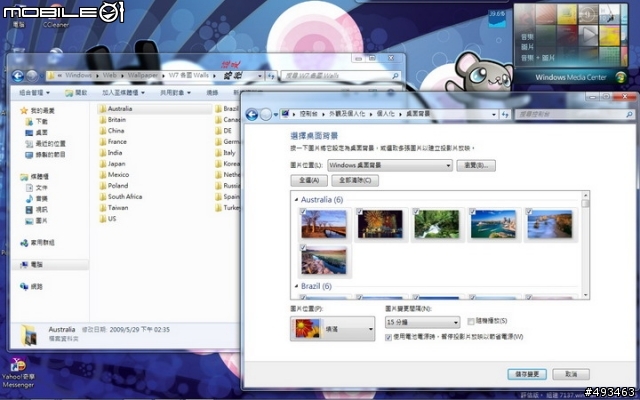
Task: Go back in the Desktop Background window
Action: (251, 115)
